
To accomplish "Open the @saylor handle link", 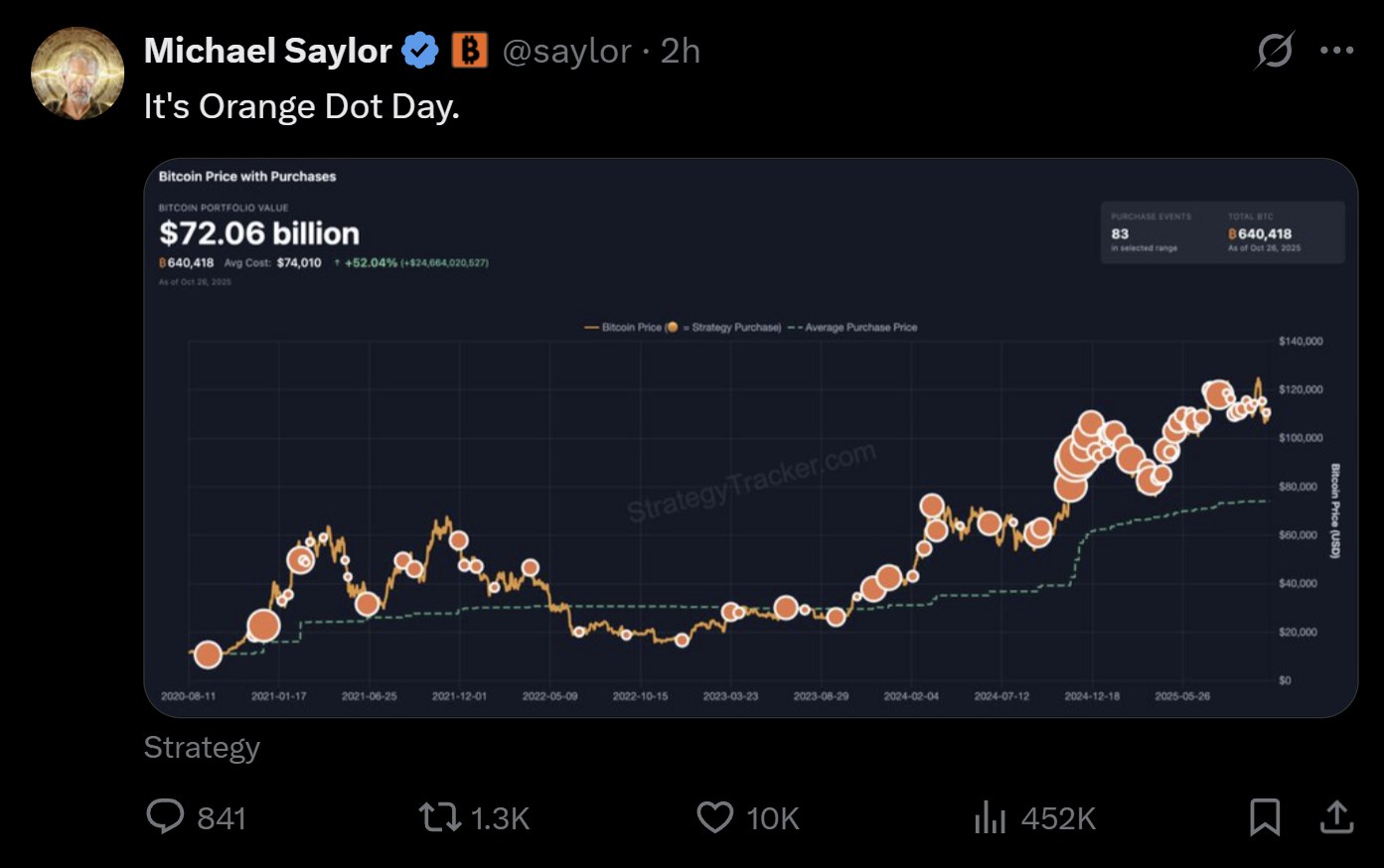I will (x=566, y=51).
